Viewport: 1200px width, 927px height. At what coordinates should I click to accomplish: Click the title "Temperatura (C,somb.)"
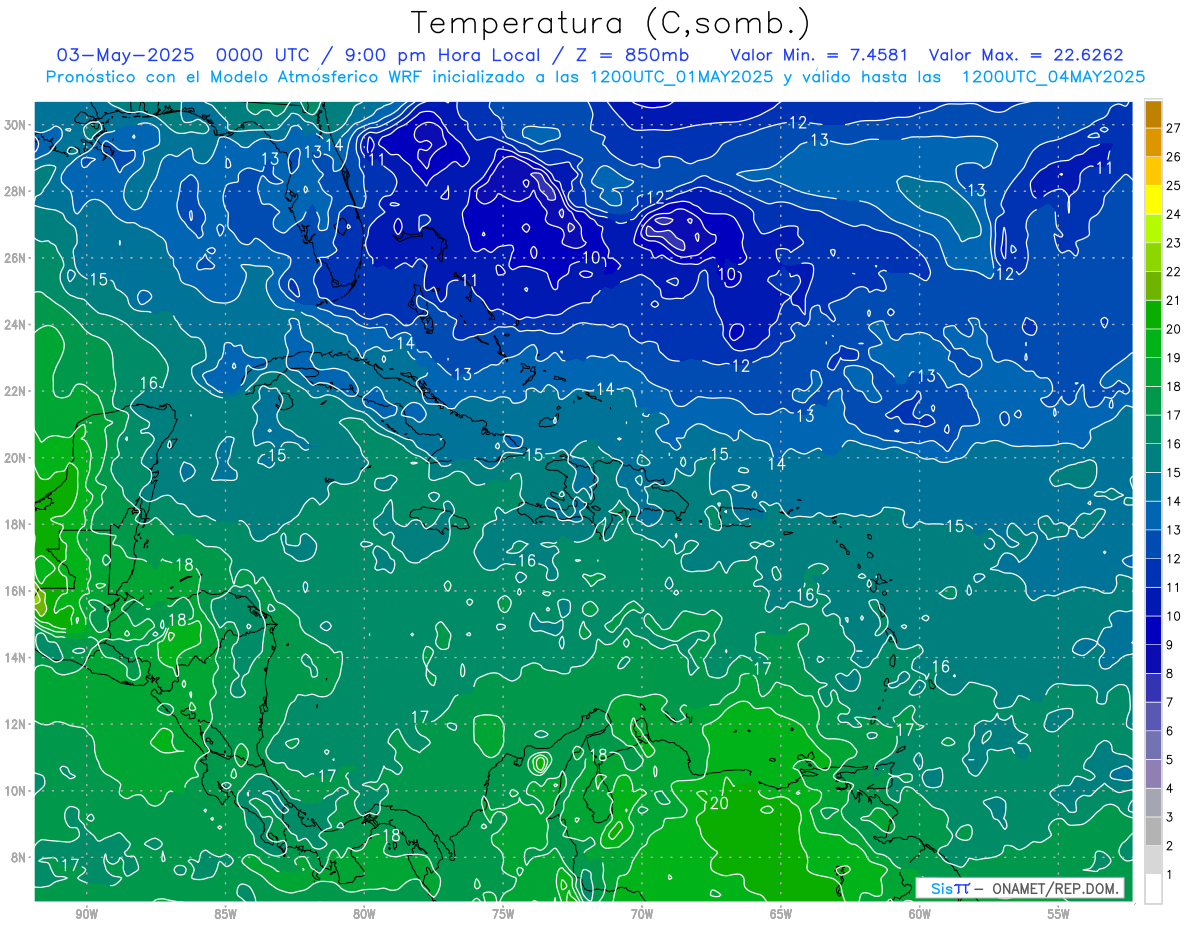610,23
